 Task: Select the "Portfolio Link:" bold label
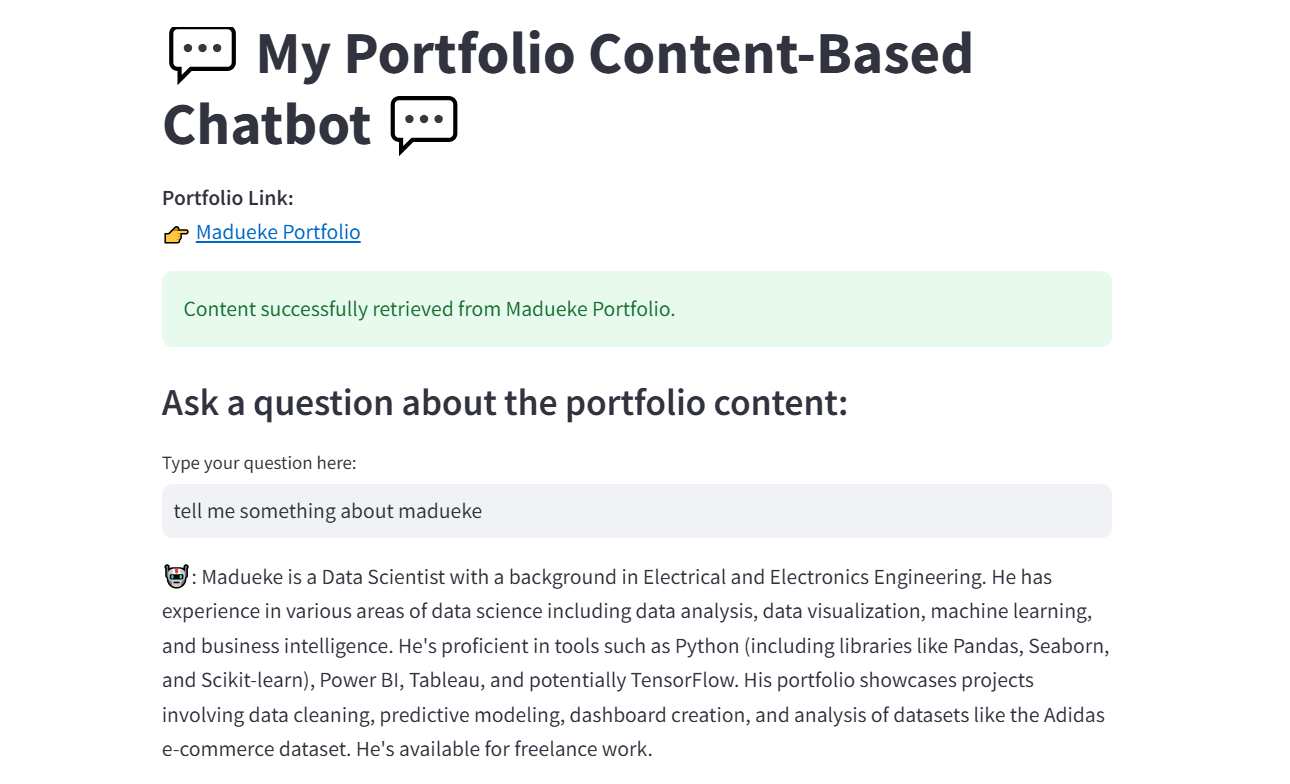228,198
